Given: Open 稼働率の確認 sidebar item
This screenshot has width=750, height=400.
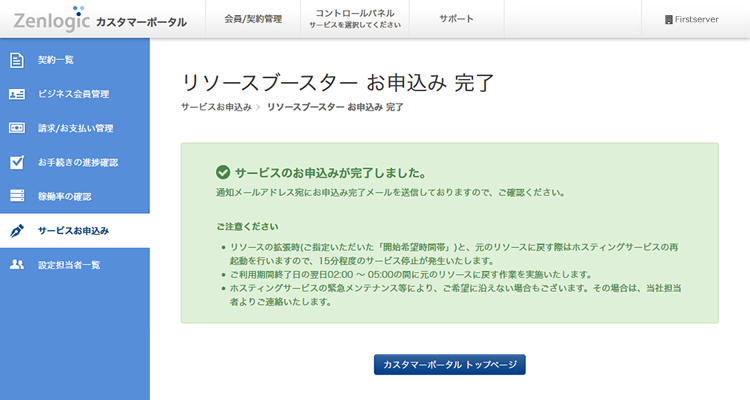Looking at the screenshot, I should pos(75,196).
